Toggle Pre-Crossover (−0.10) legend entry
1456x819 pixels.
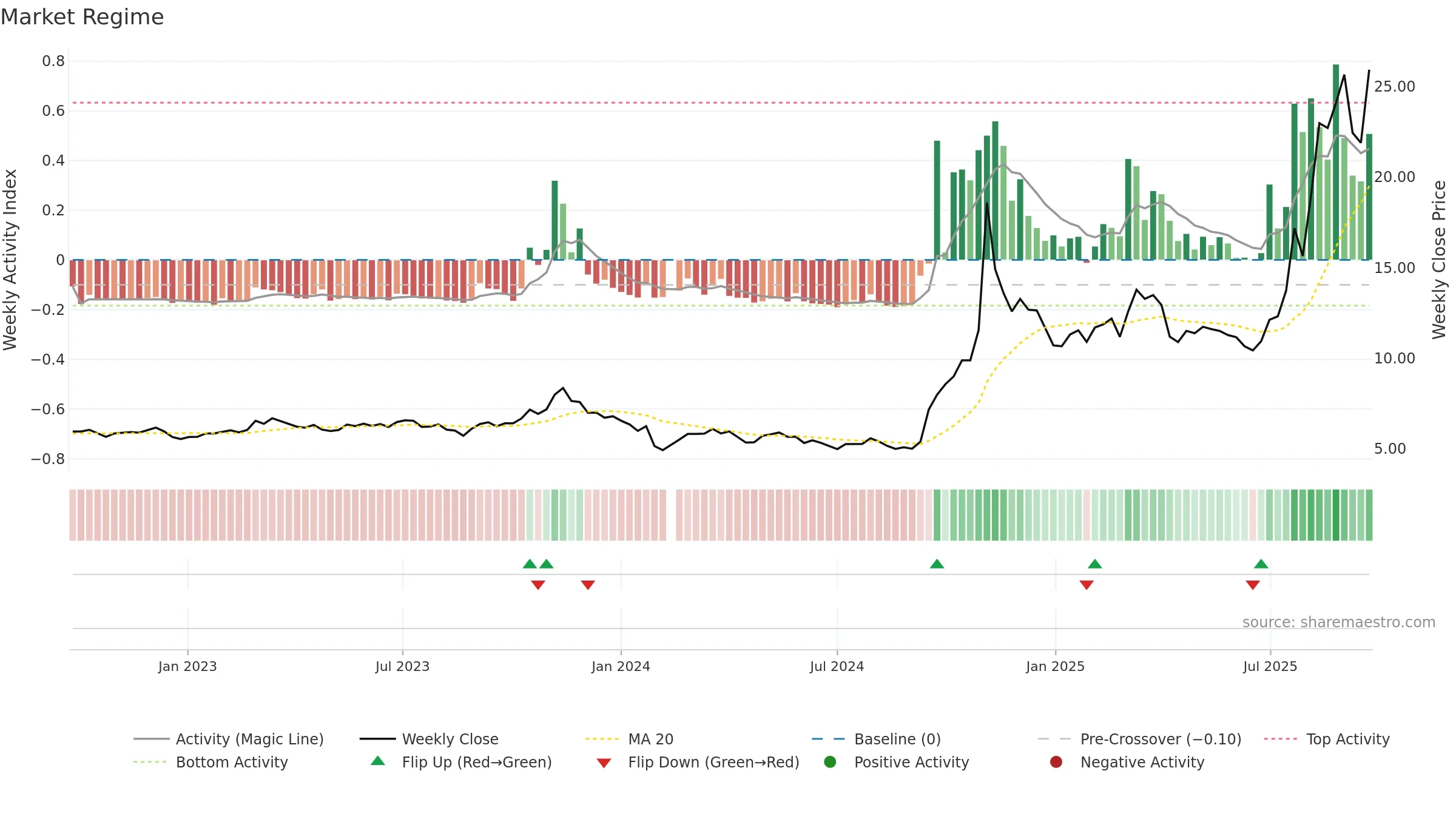1140,739
